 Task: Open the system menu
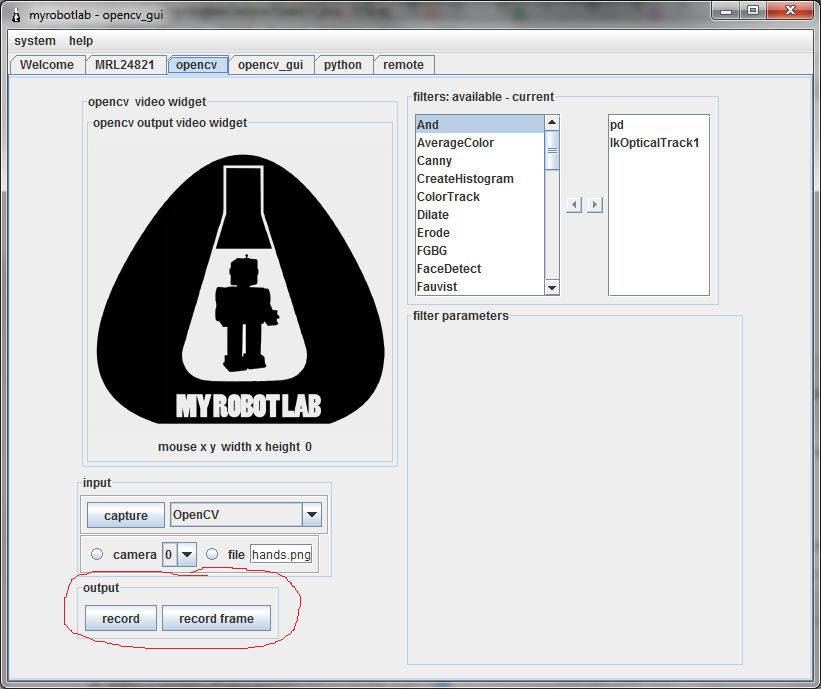tap(35, 41)
